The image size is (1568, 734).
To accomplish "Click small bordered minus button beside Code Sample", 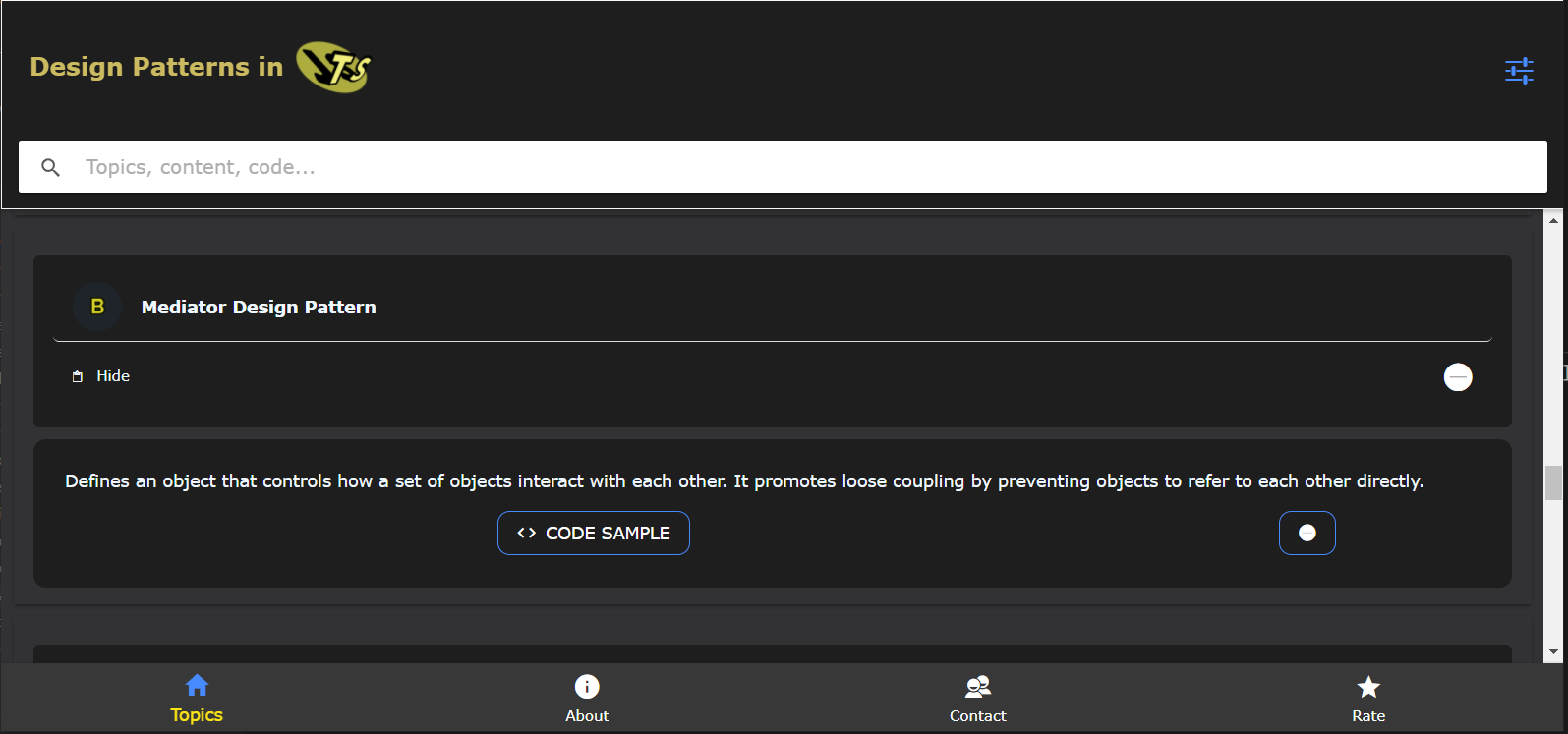I will 1307,533.
